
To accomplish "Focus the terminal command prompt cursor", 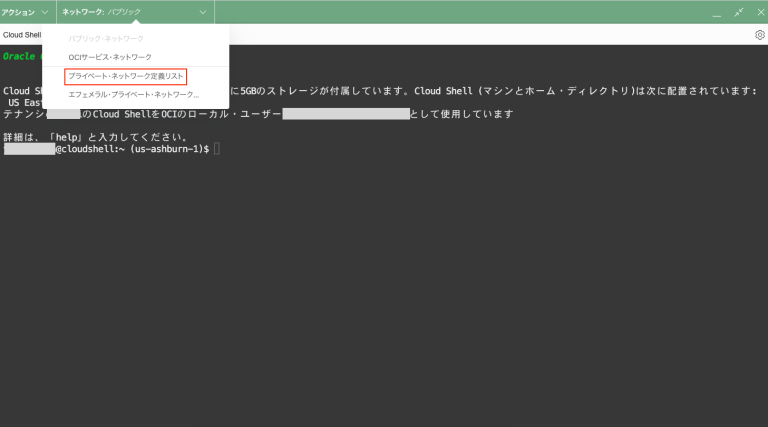I will (x=216, y=149).
